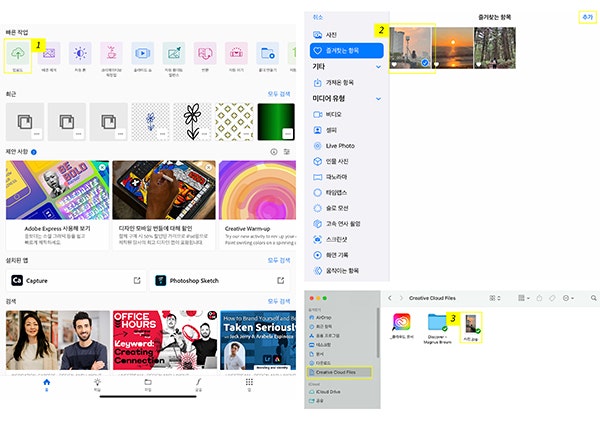Tap Cancel in the photo picker
Viewport: 600px width, 424px height.
(318, 17)
